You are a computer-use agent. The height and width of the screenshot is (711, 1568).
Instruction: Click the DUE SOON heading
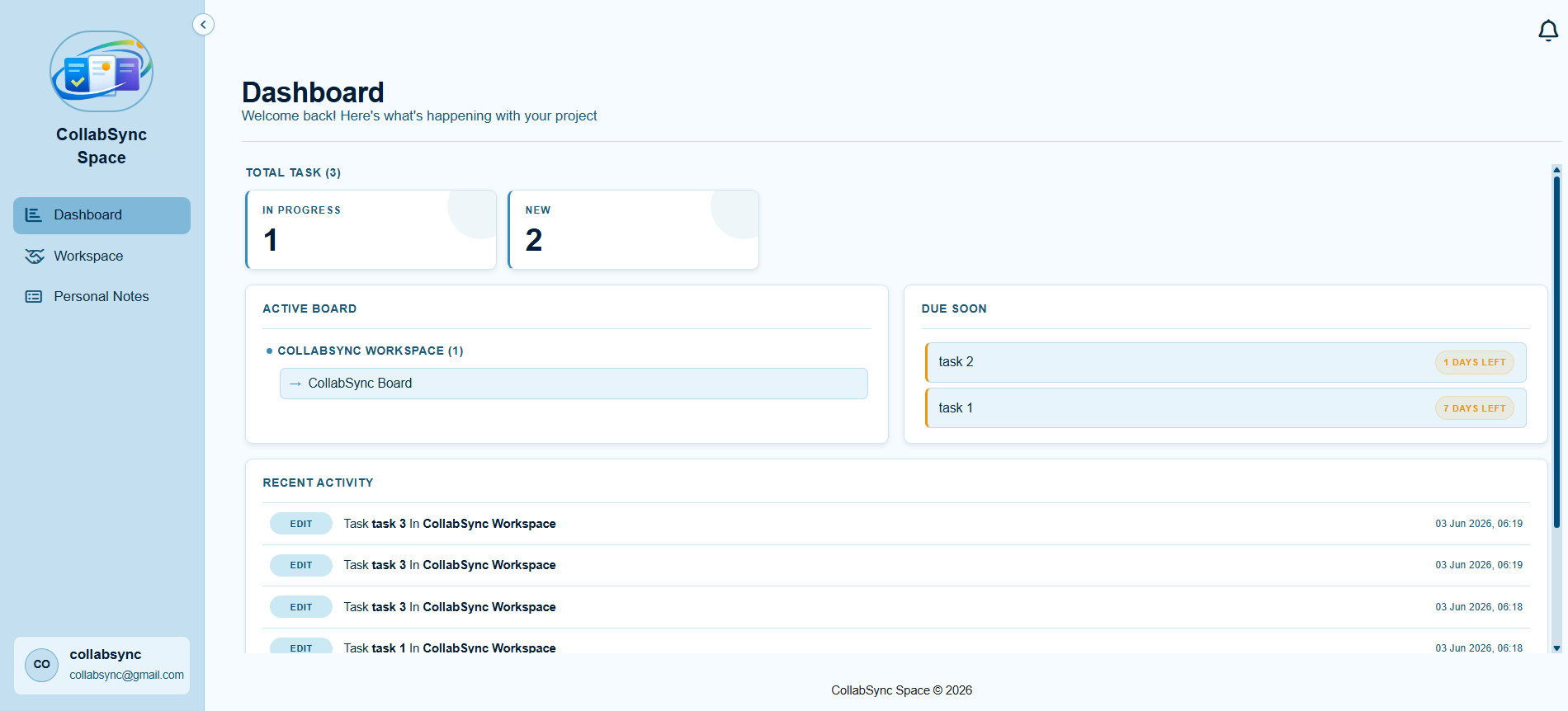[954, 308]
